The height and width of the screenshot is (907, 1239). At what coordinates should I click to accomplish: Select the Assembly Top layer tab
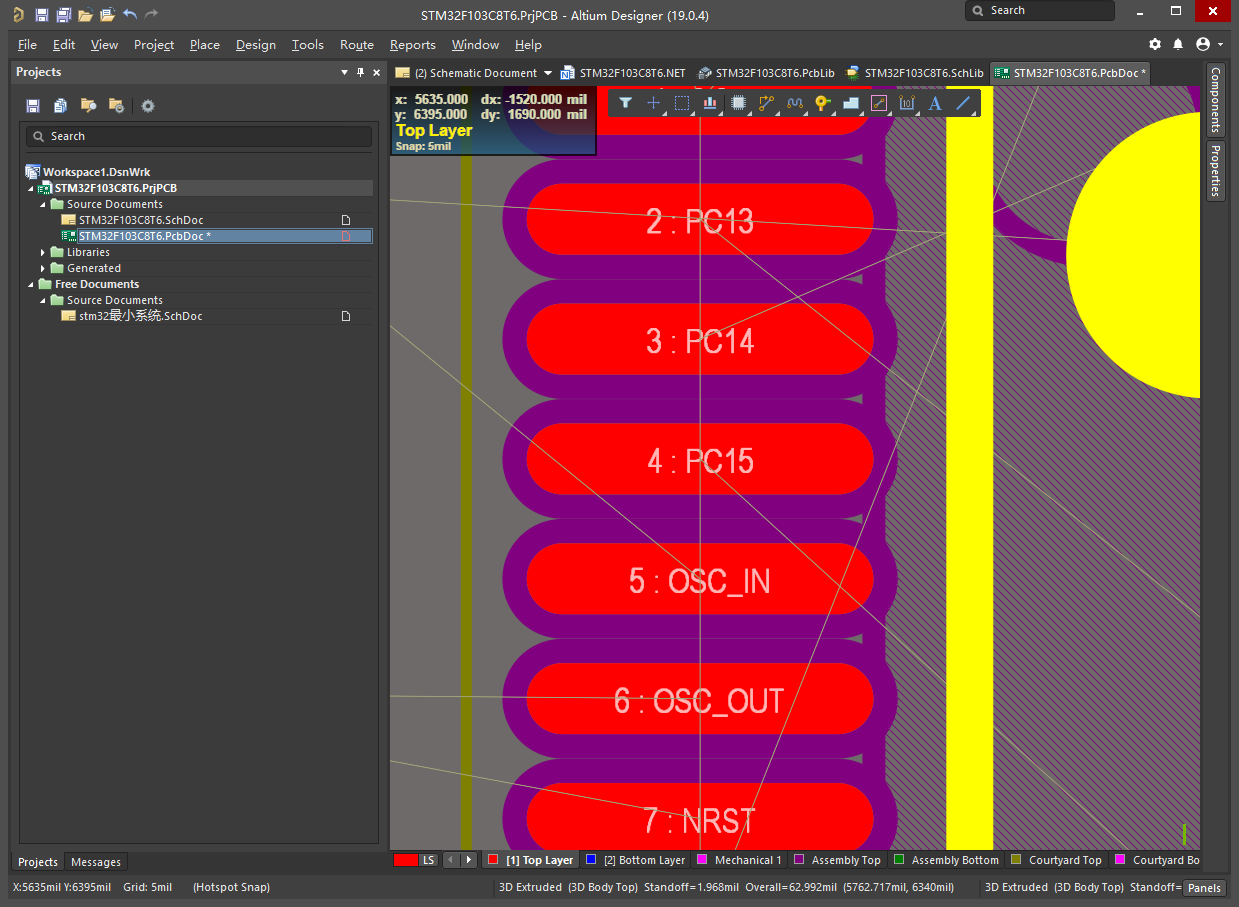[x=838, y=860]
